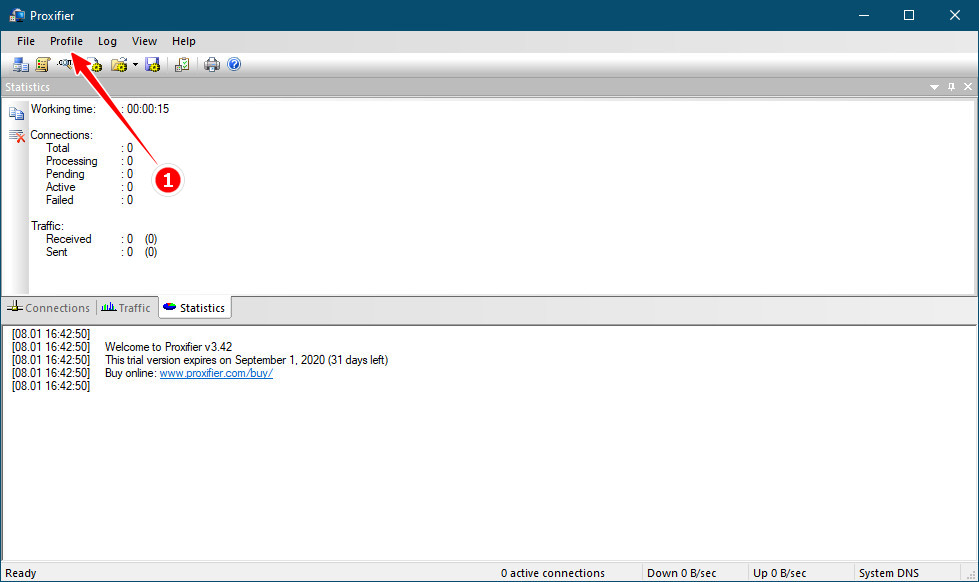Image resolution: width=979 pixels, height=582 pixels.
Task: Select the Statistics tab
Action: (x=195, y=308)
